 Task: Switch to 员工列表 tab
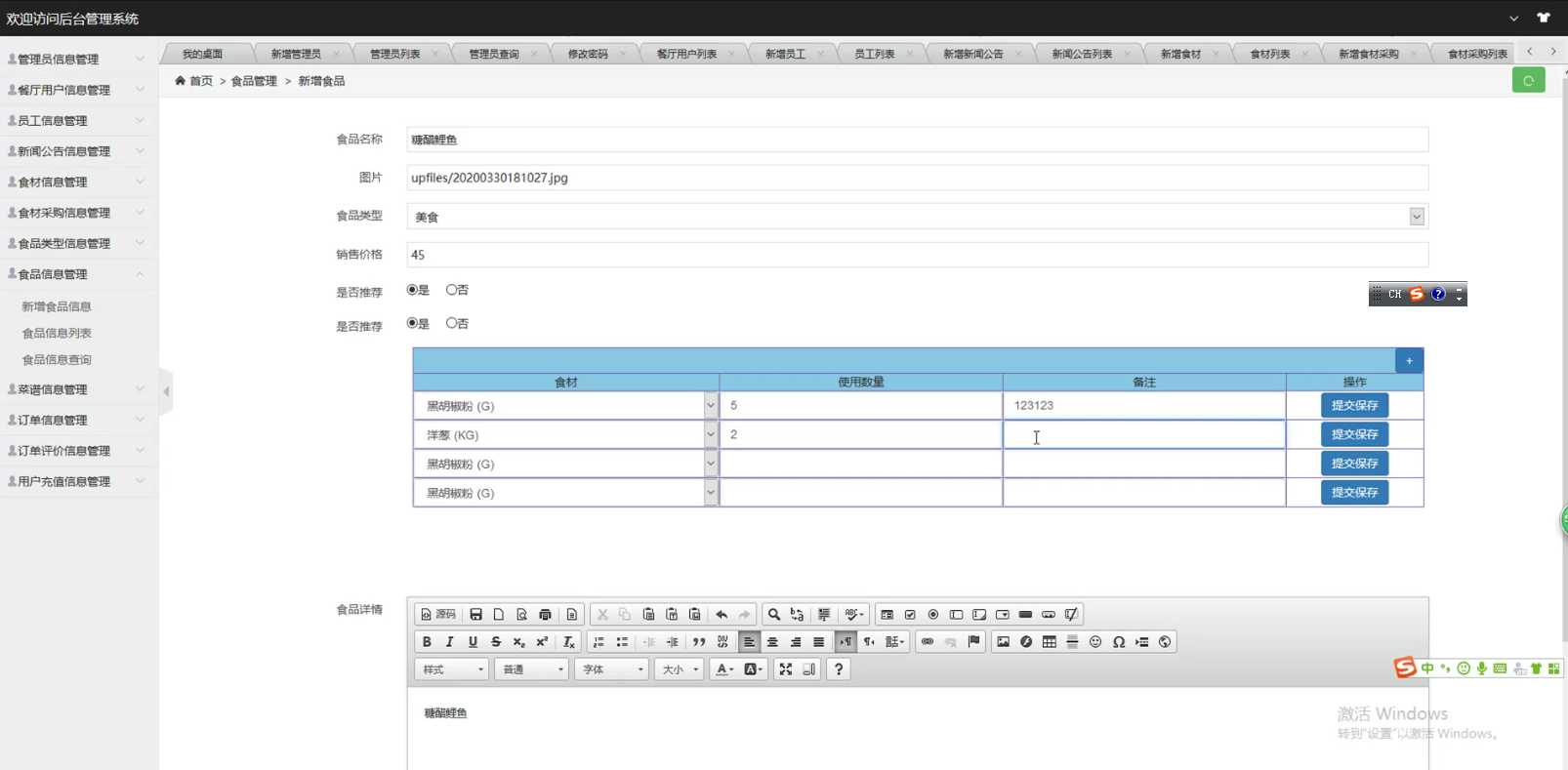pos(874,54)
